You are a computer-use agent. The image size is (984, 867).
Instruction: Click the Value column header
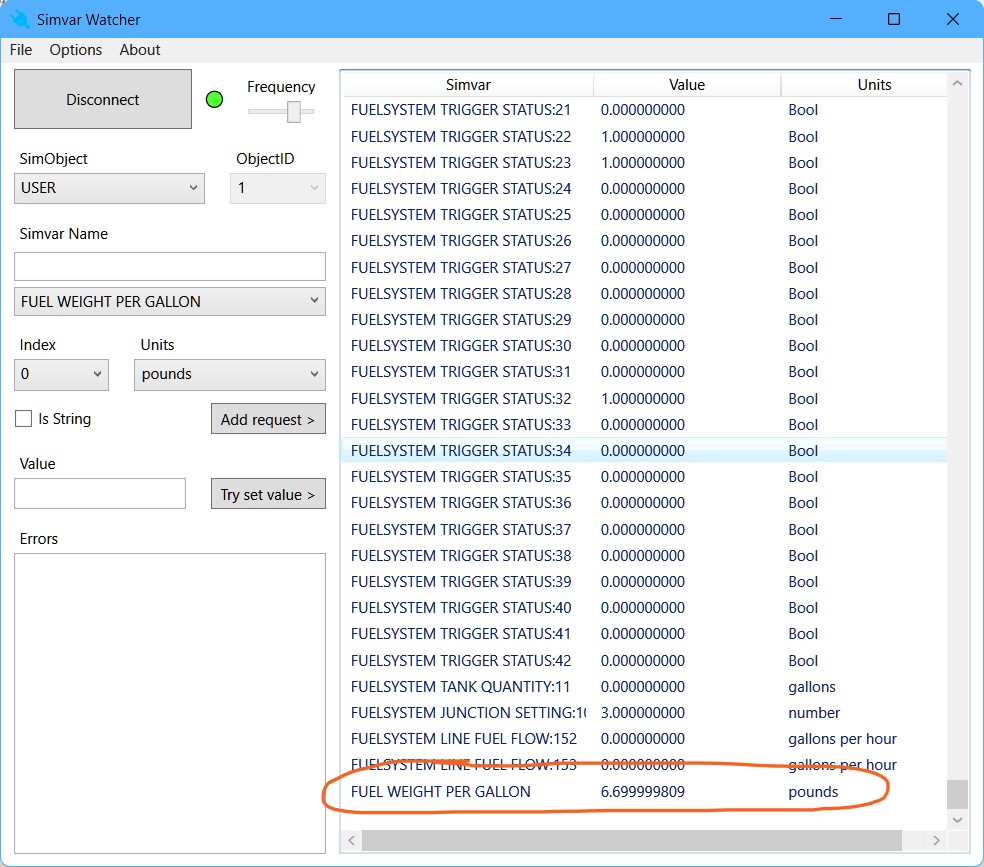click(x=687, y=85)
